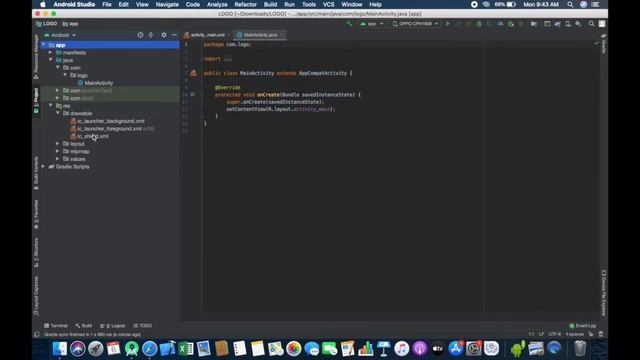Open the Android project view dropdown
Viewport: 640px width, 360px height.
(x=60, y=36)
